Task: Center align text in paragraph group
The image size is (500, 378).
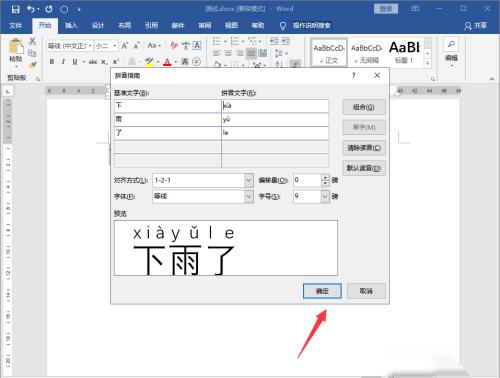Action: 228,53
